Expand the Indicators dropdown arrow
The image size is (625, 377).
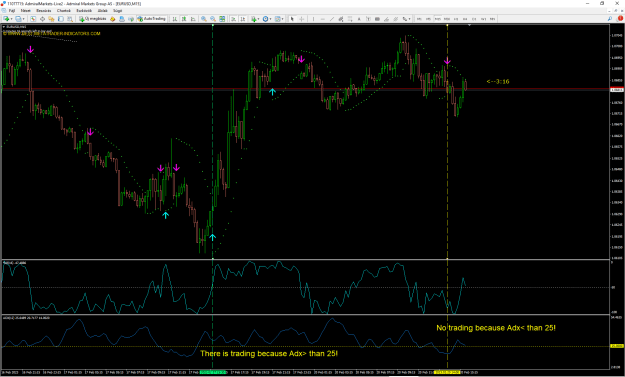259,19
